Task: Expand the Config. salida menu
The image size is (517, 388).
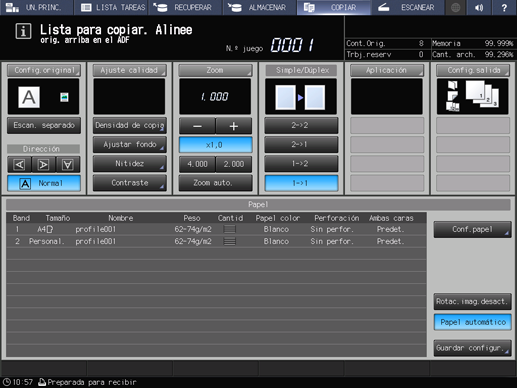Action: click(473, 70)
